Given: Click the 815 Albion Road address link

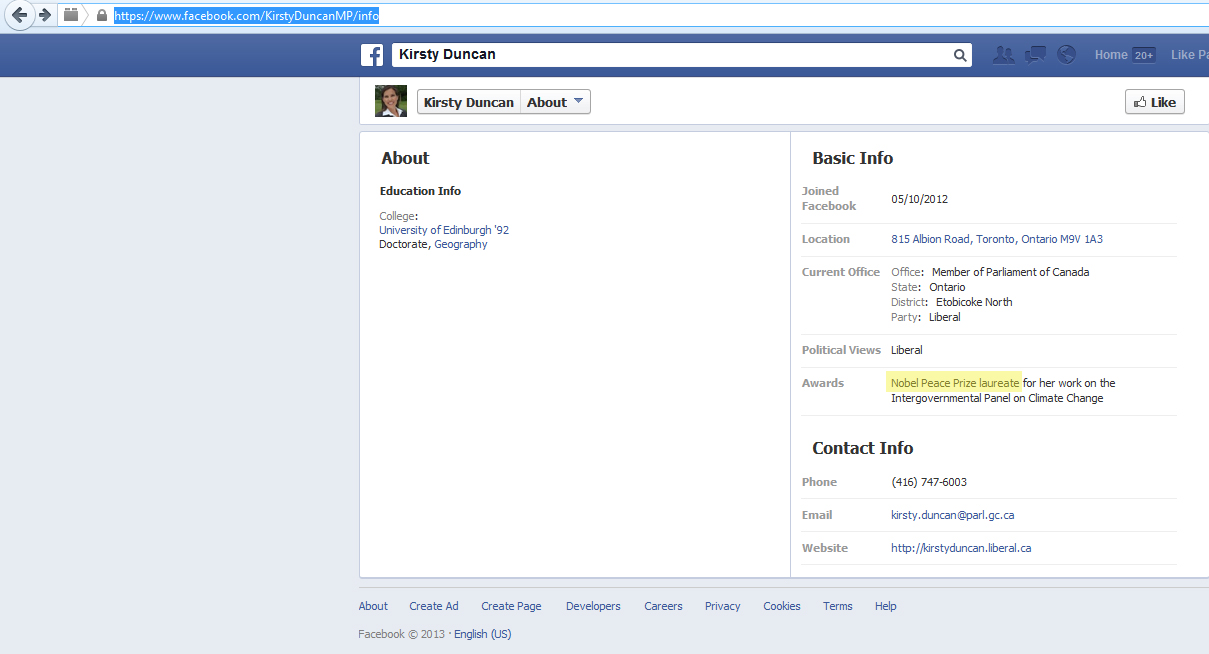Looking at the screenshot, I should 930,239.
